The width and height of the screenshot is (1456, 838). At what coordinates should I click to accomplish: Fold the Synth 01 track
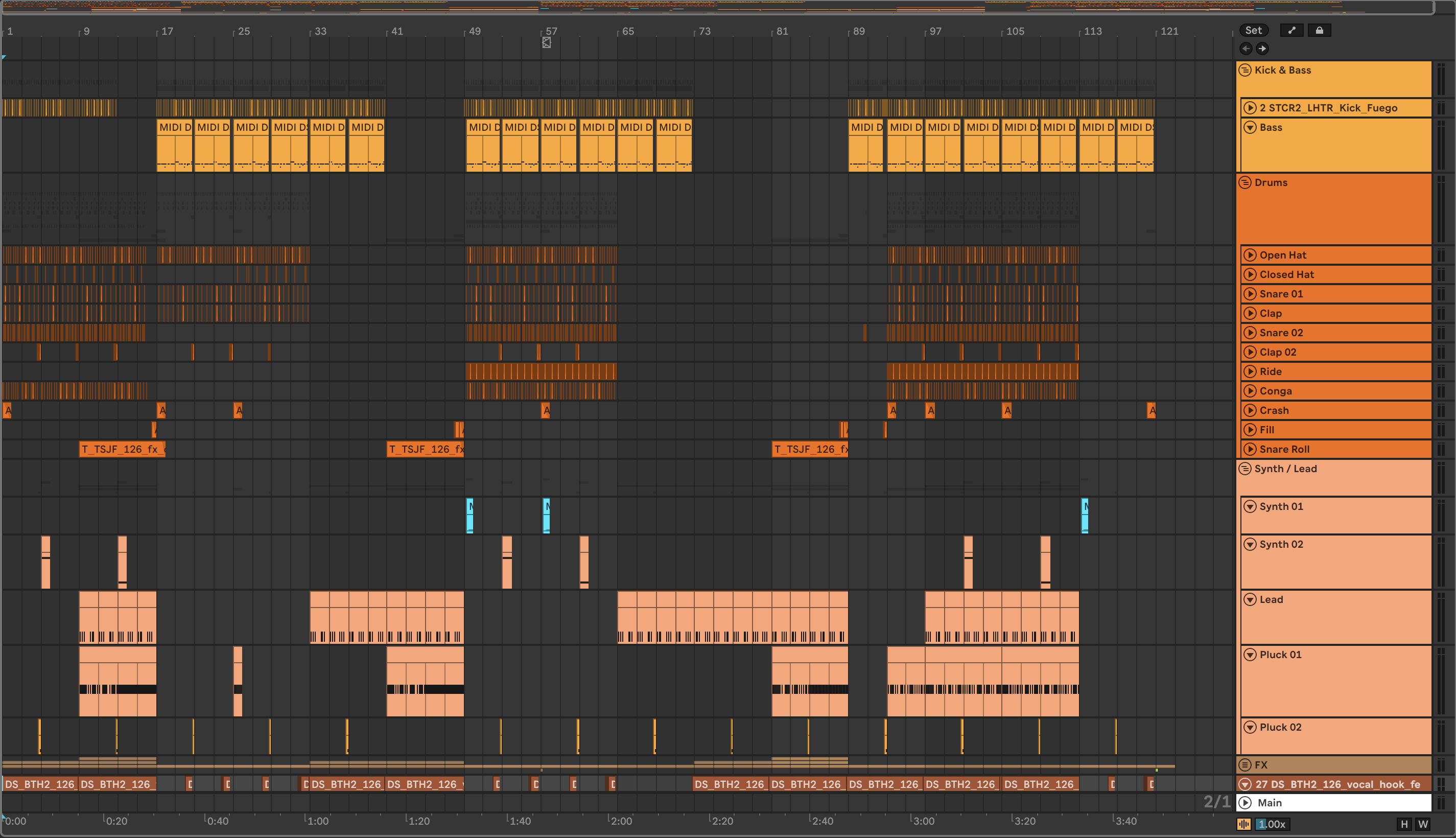[1250, 506]
